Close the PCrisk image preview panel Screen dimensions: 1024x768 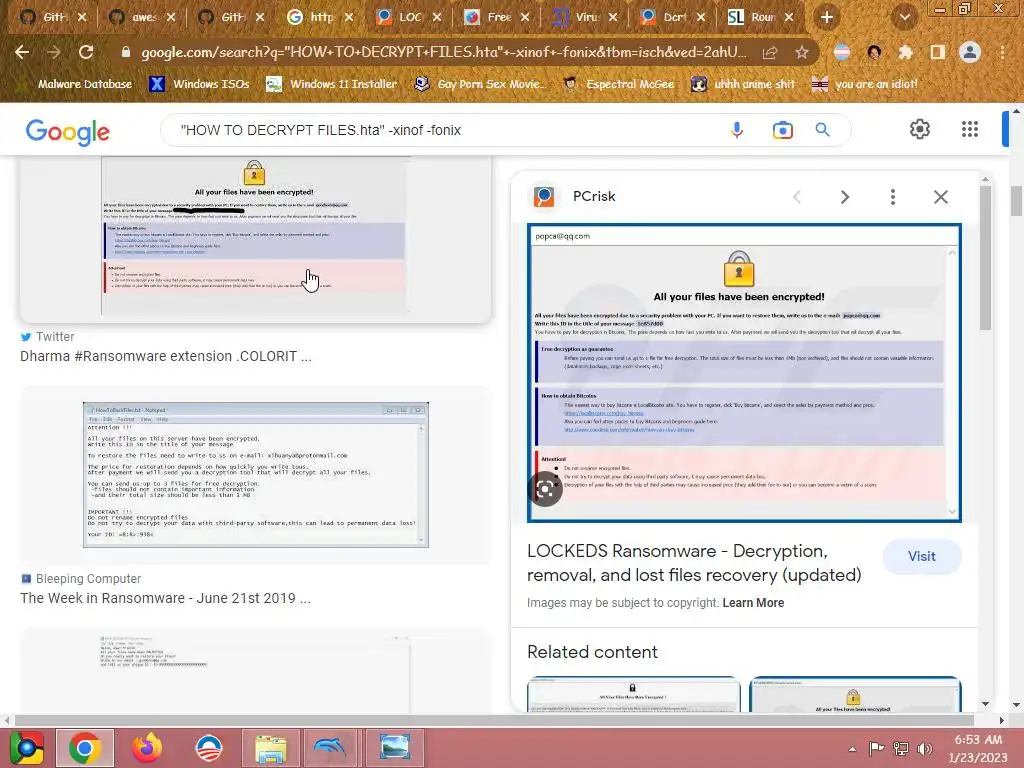point(940,197)
